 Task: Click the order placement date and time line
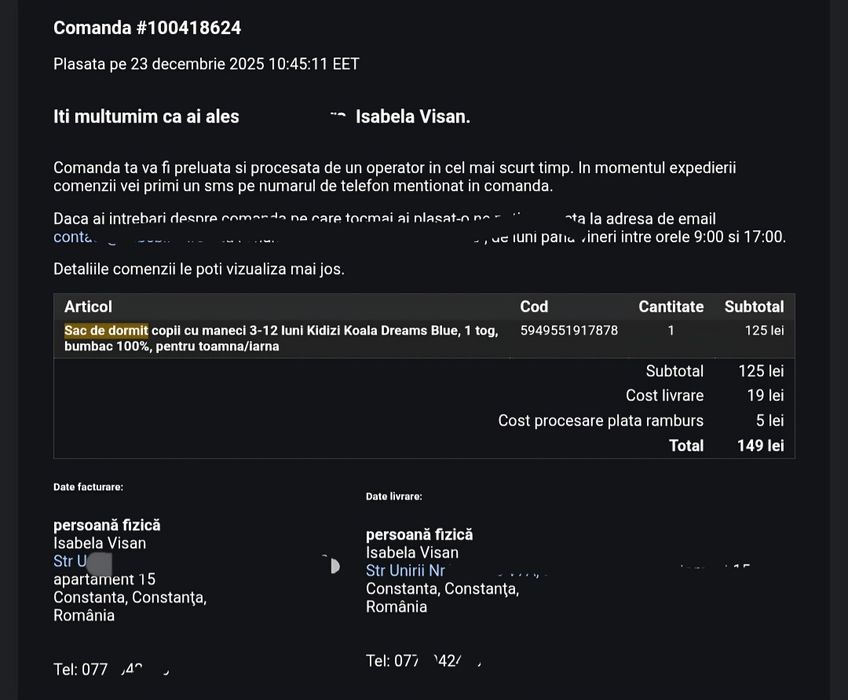click(206, 64)
